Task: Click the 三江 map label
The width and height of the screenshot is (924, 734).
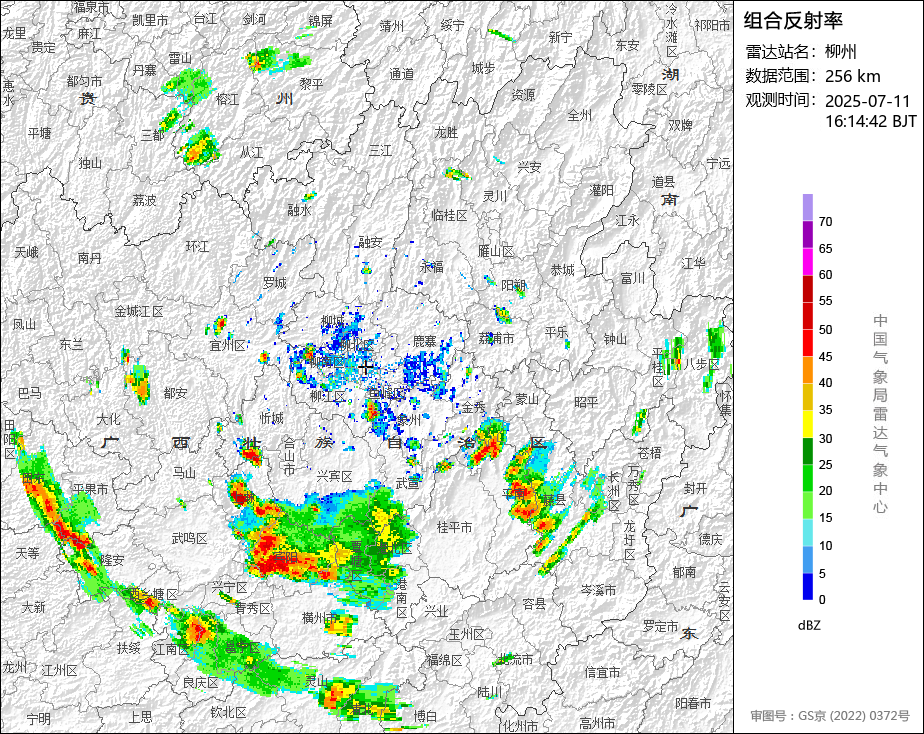Action: [380, 151]
